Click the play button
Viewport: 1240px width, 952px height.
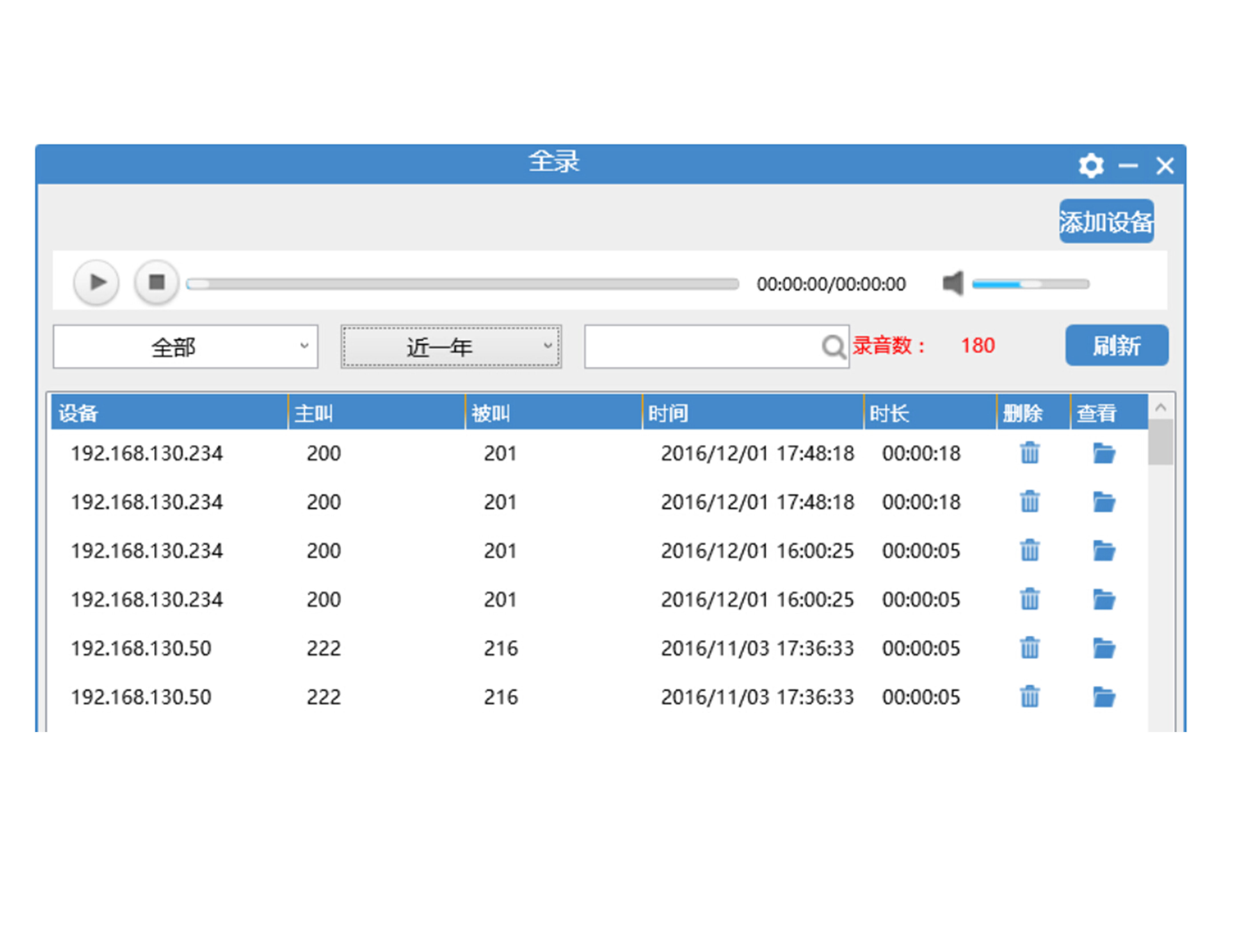pos(96,282)
